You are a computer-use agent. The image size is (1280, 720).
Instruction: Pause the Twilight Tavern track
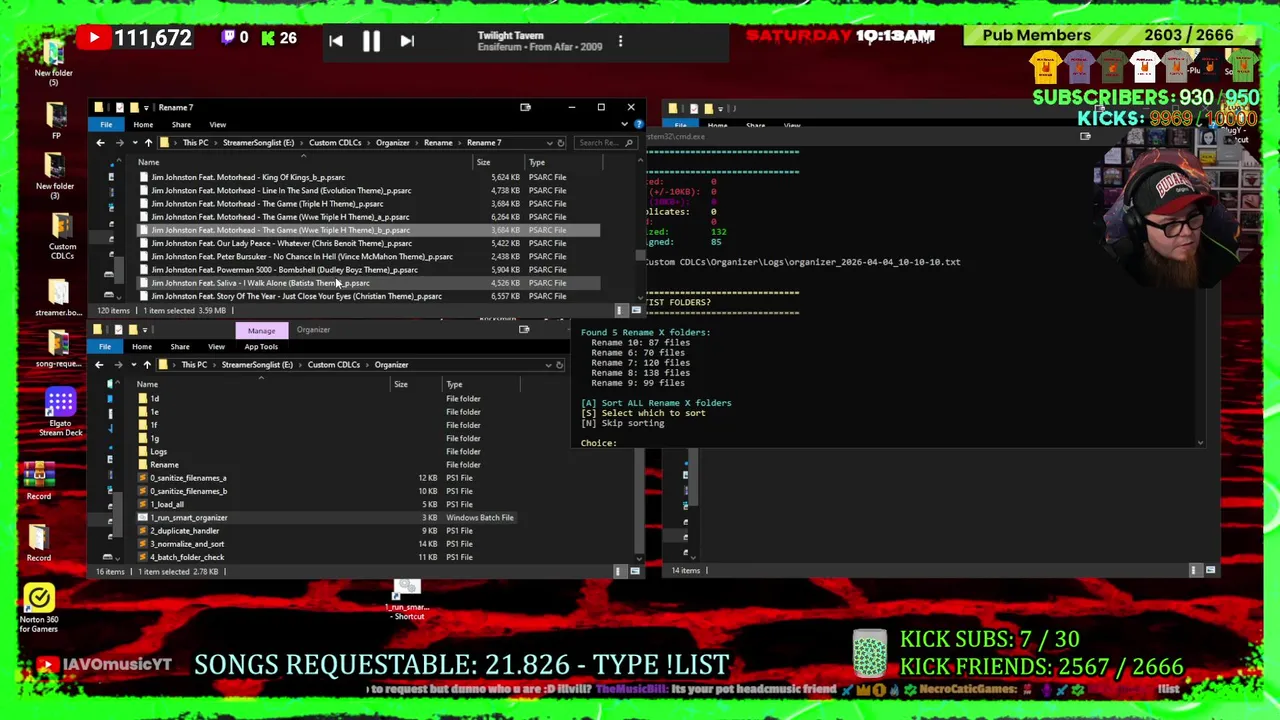tap(371, 41)
